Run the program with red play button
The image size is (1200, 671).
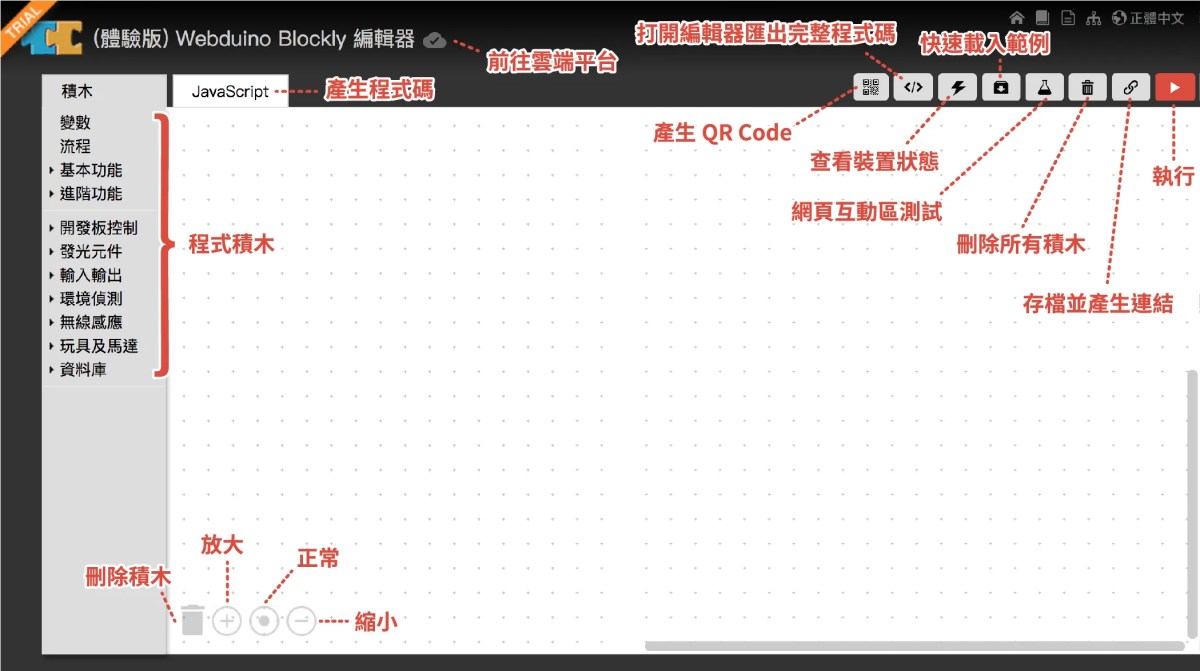[x=1175, y=87]
